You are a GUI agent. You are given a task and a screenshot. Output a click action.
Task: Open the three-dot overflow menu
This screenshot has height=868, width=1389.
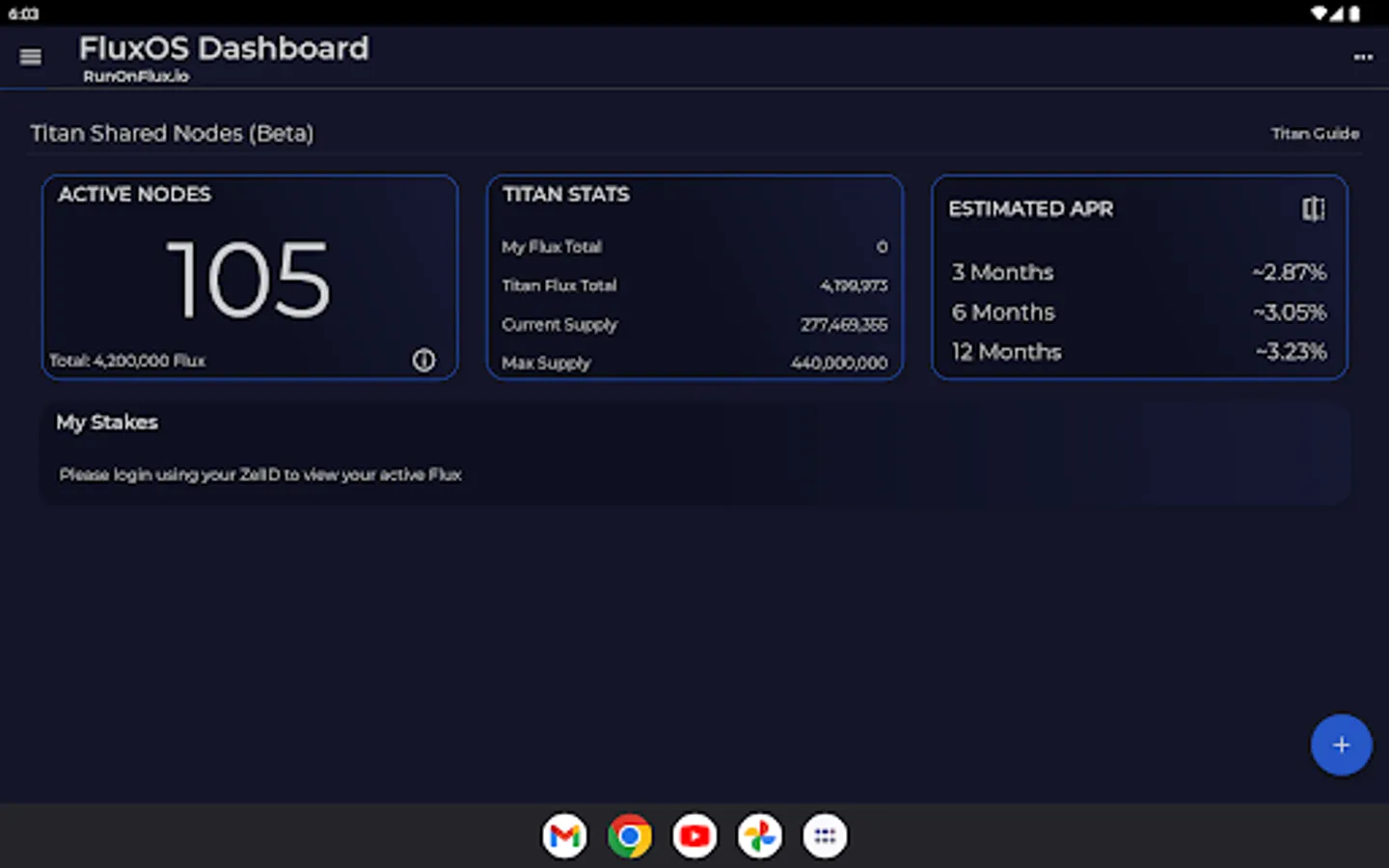tap(1363, 57)
